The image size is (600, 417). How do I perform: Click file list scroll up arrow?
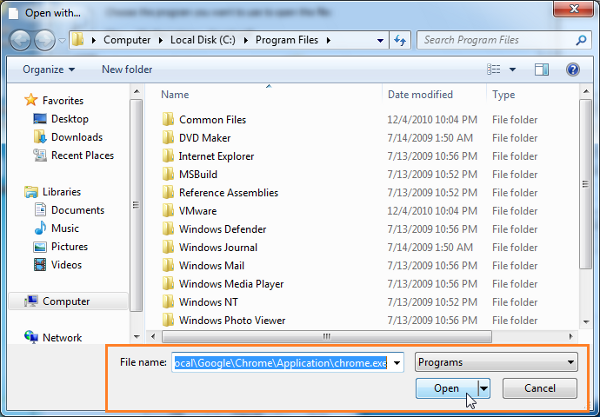[586, 91]
